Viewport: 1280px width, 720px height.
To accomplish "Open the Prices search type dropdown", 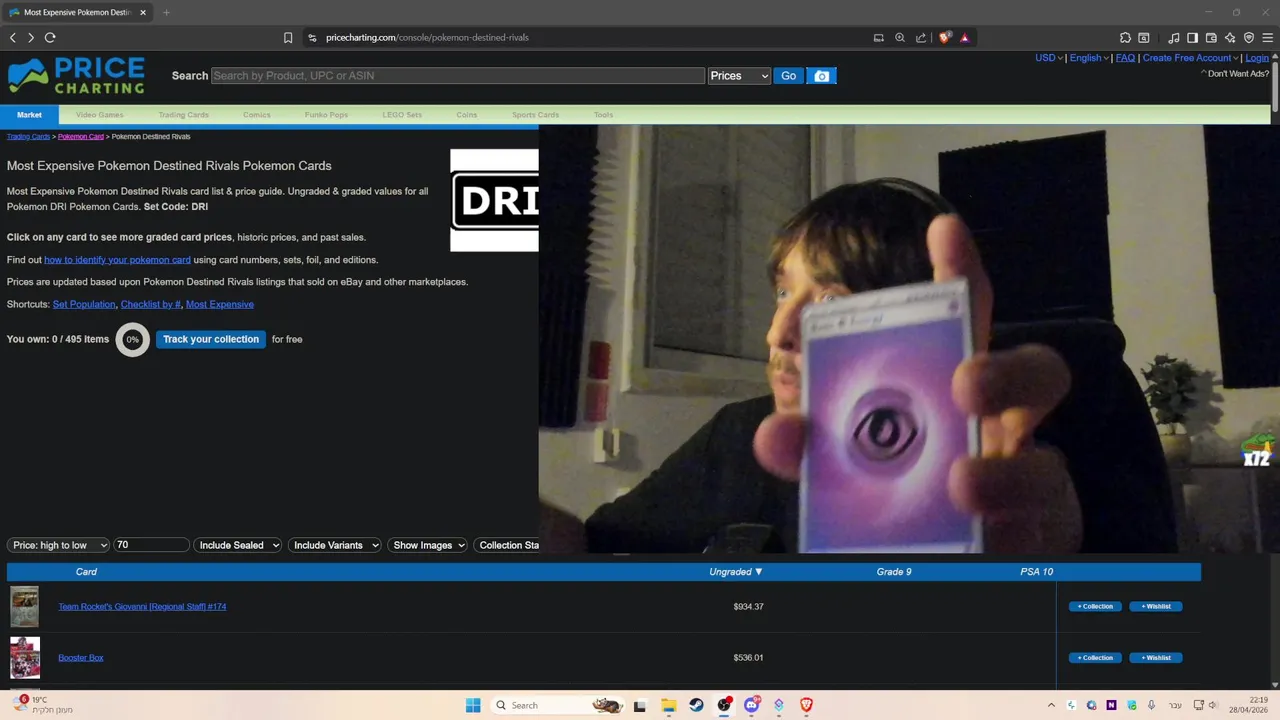I will [738, 76].
